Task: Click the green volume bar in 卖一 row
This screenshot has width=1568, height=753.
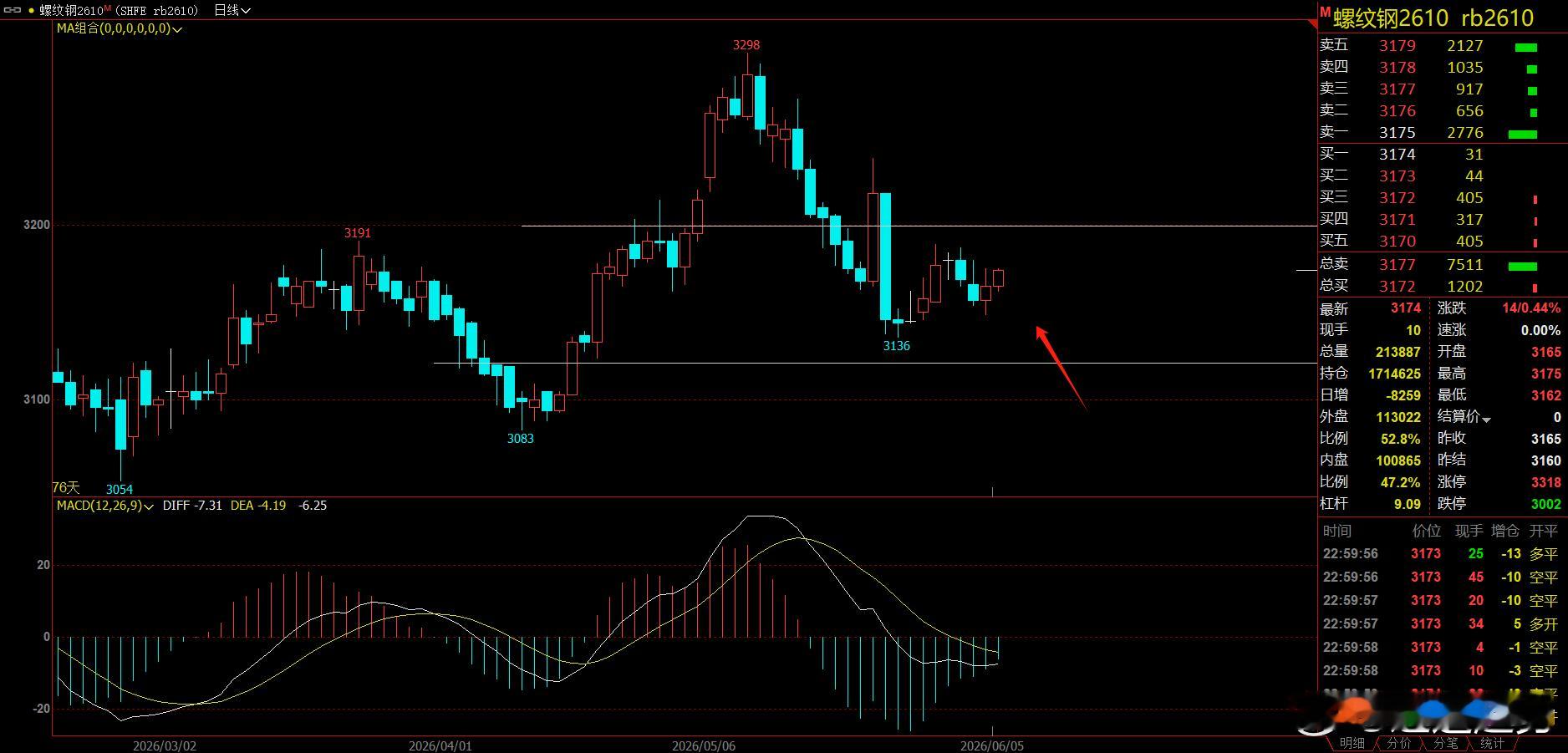Action: coord(1523,134)
